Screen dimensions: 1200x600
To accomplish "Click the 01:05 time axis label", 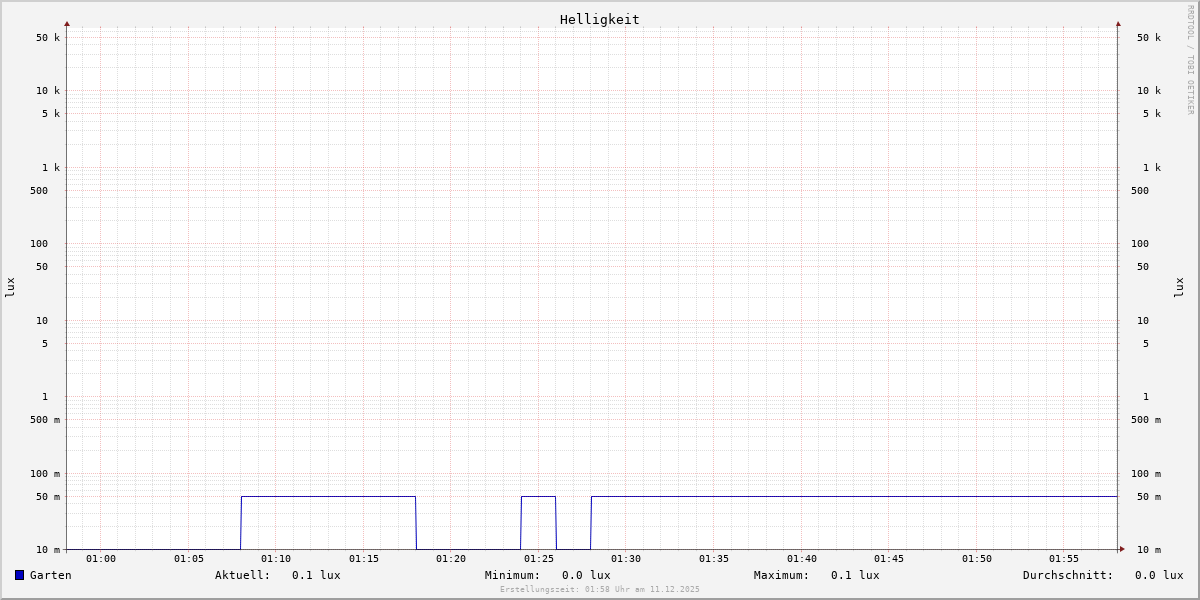I will [189, 559].
